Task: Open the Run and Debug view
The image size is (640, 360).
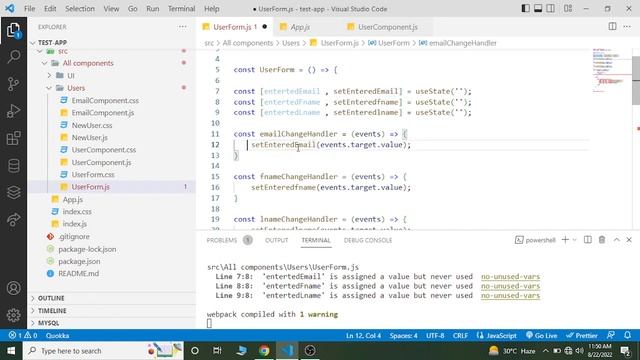Action: click(x=13, y=111)
